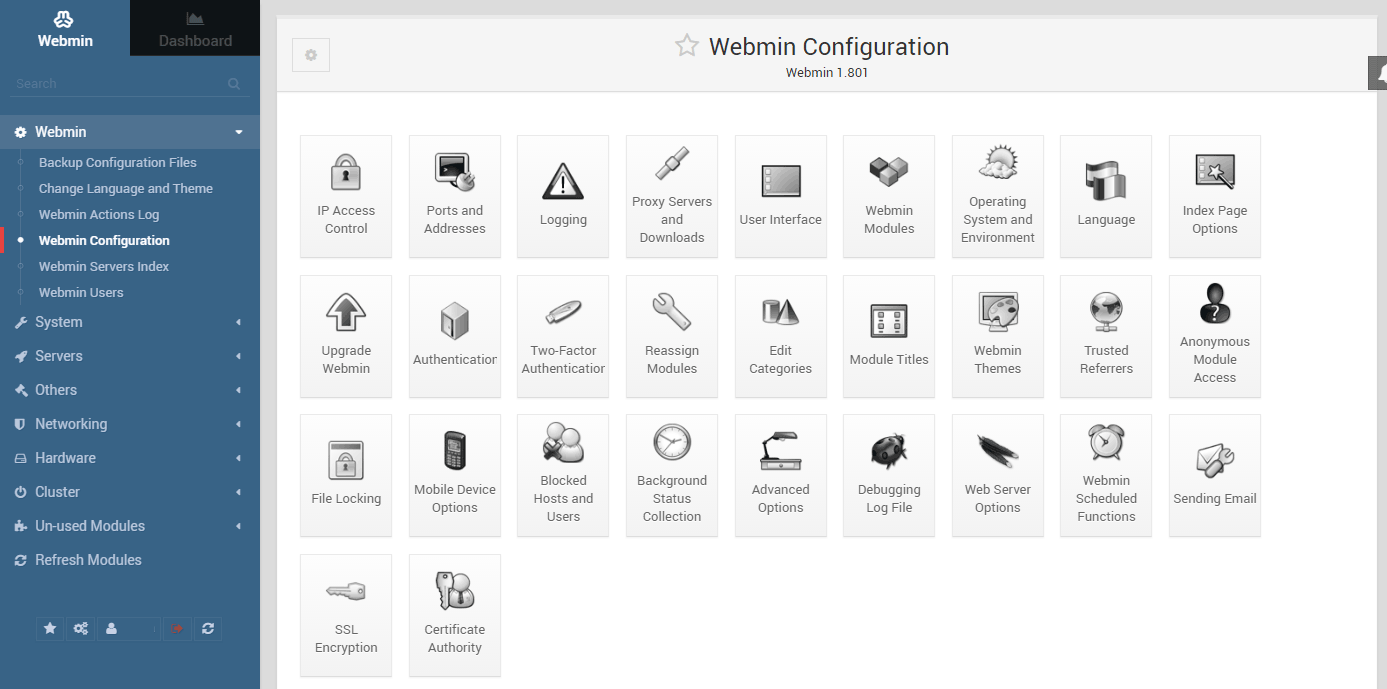Image resolution: width=1387 pixels, height=689 pixels.
Task: Open the notifications bell tab
Action: 1378,73
